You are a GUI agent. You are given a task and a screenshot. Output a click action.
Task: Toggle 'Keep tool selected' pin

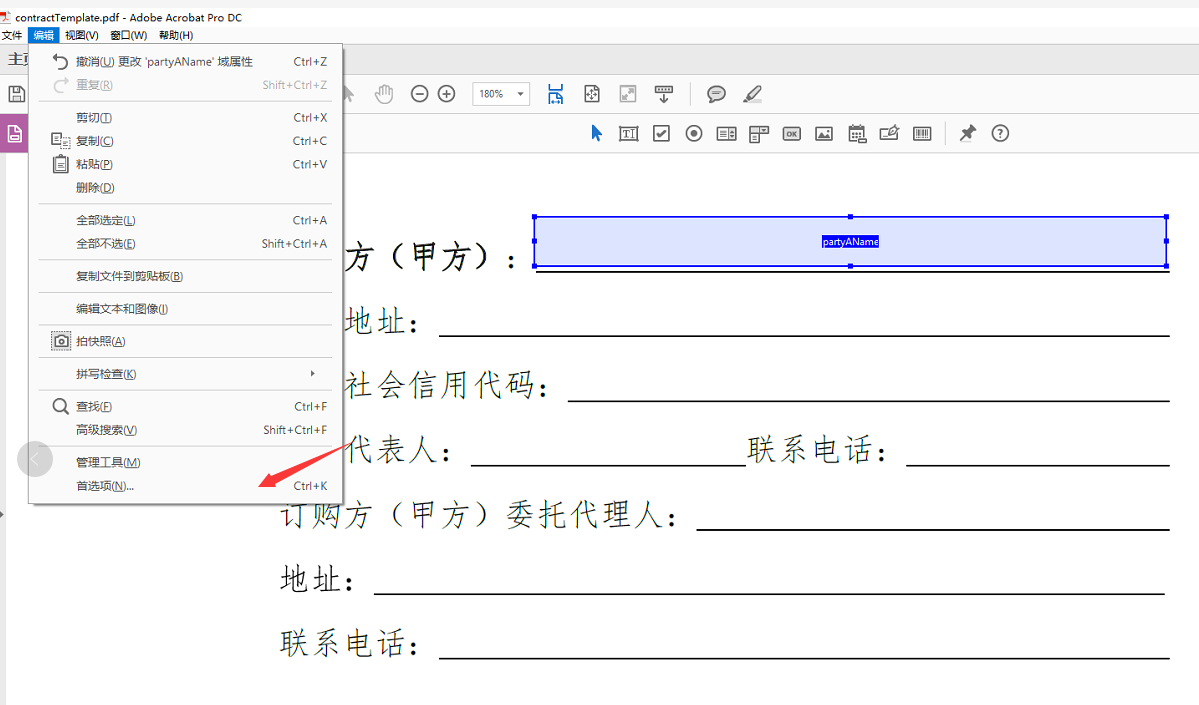(x=967, y=133)
